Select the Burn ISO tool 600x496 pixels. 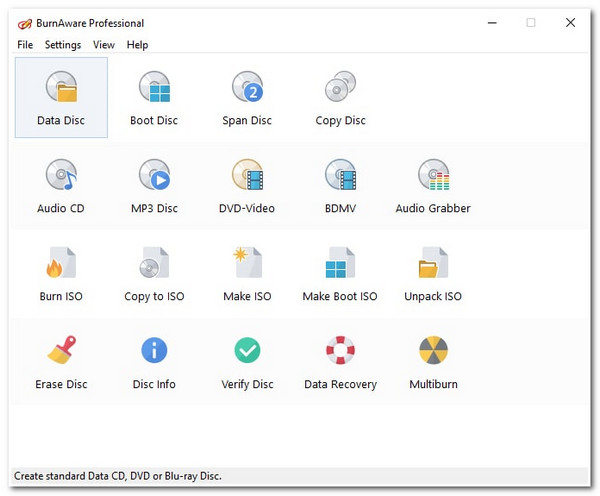(x=61, y=274)
